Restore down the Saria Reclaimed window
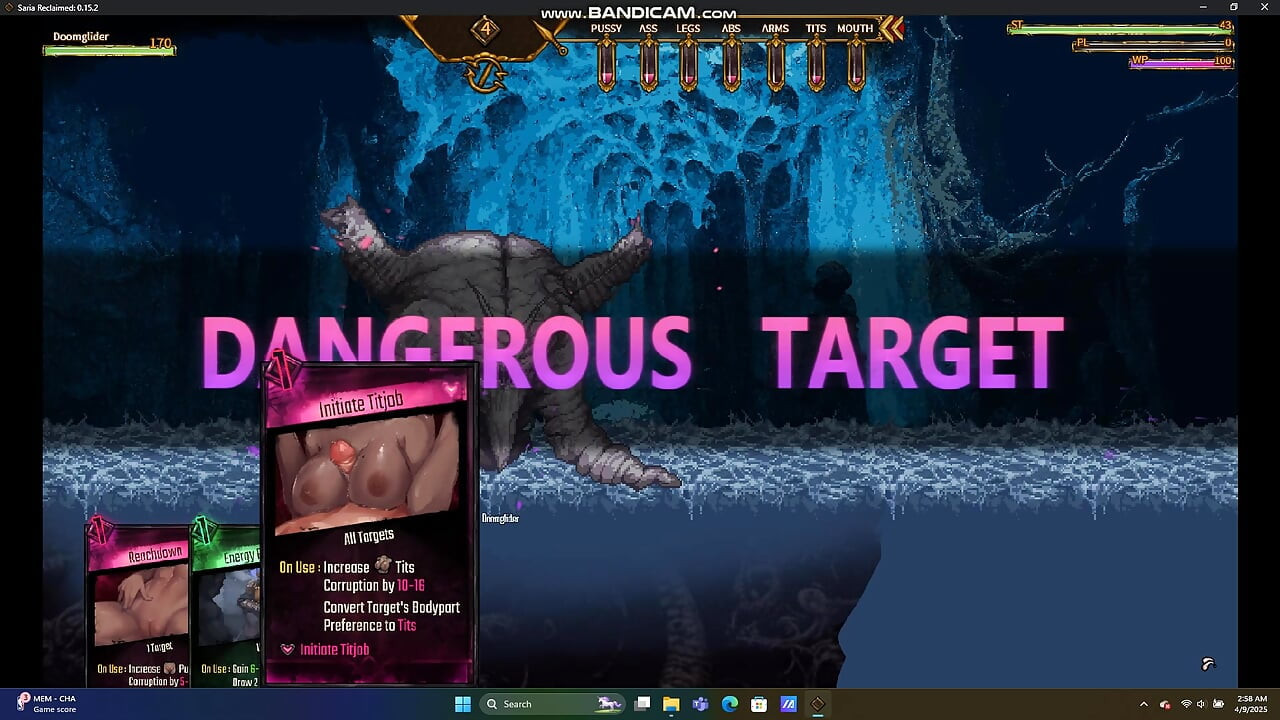The height and width of the screenshot is (720, 1280). 1234,7
